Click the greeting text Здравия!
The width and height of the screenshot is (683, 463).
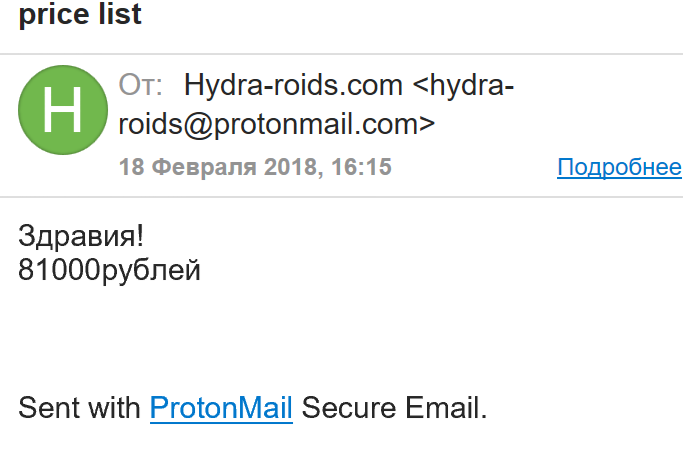[x=81, y=236]
